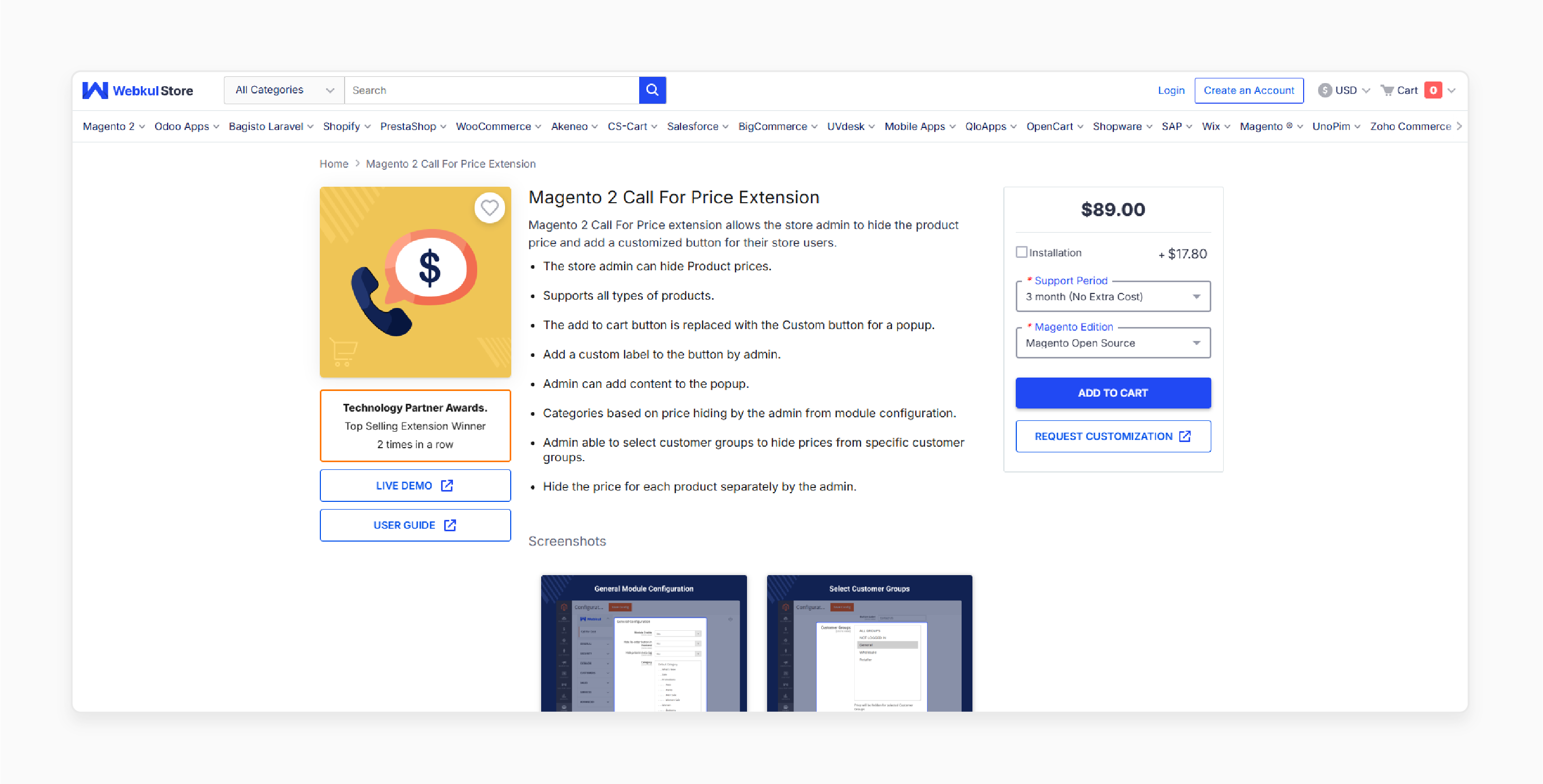Open the WooCommerce menu
This screenshot has width=1543, height=784.
coord(498,126)
